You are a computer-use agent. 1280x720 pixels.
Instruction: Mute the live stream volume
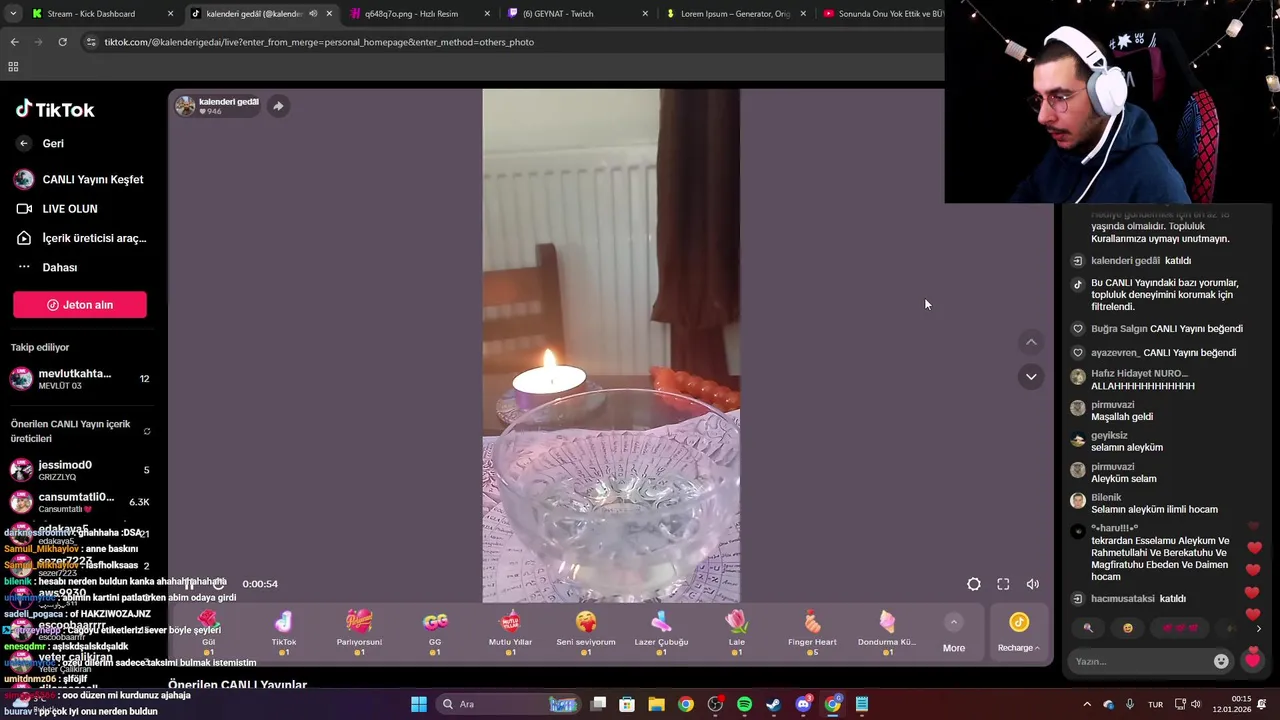coord(1033,584)
